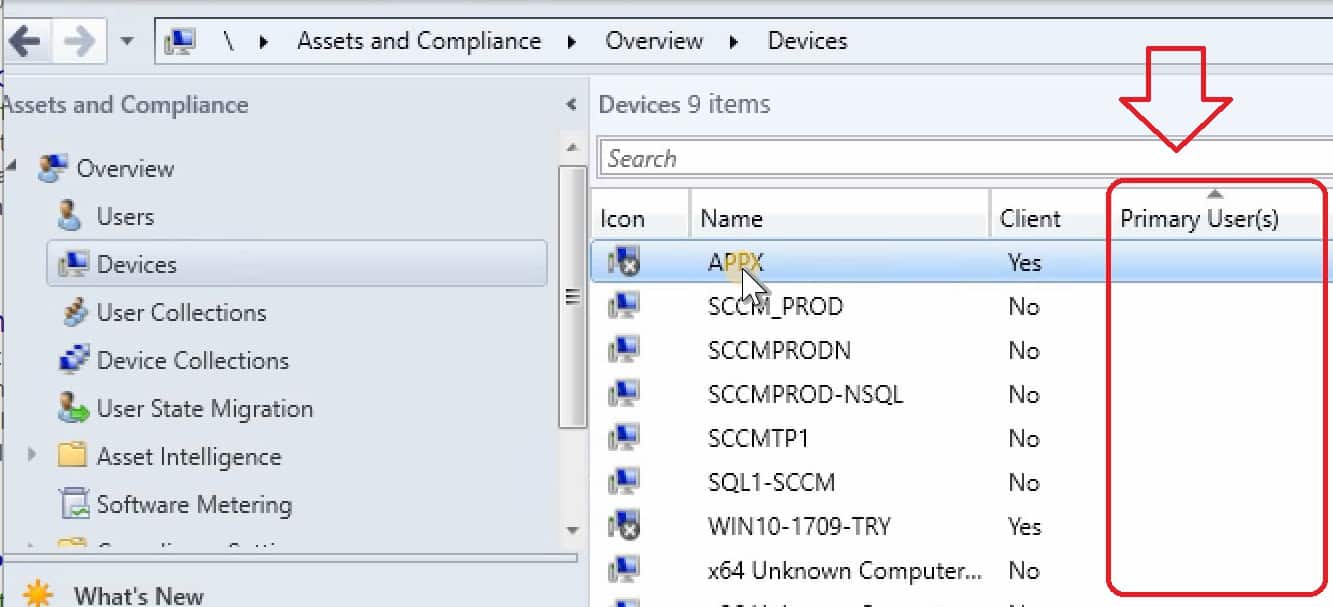The image size is (1333, 607).
Task: Open What's New in the navigation pane
Action: [139, 596]
